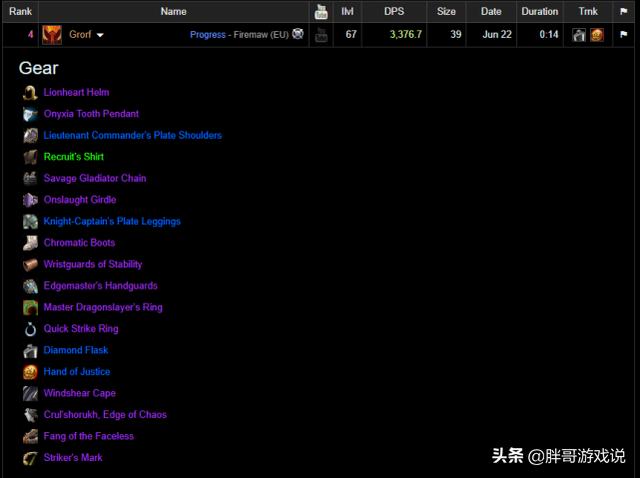Screen dimensions: 640x478
Task: Click the Grorf warrior class icon
Action: 53,34
